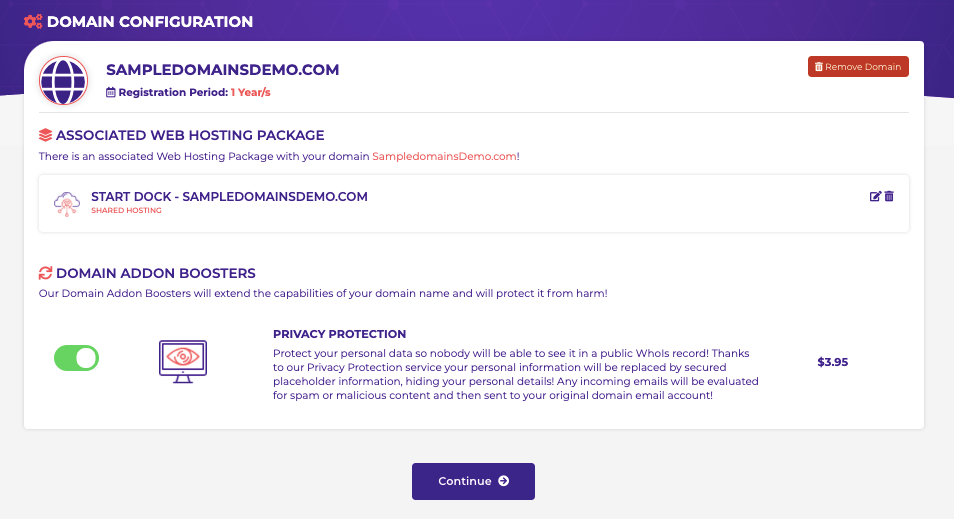Edit the Start Dock hosting package

point(875,196)
